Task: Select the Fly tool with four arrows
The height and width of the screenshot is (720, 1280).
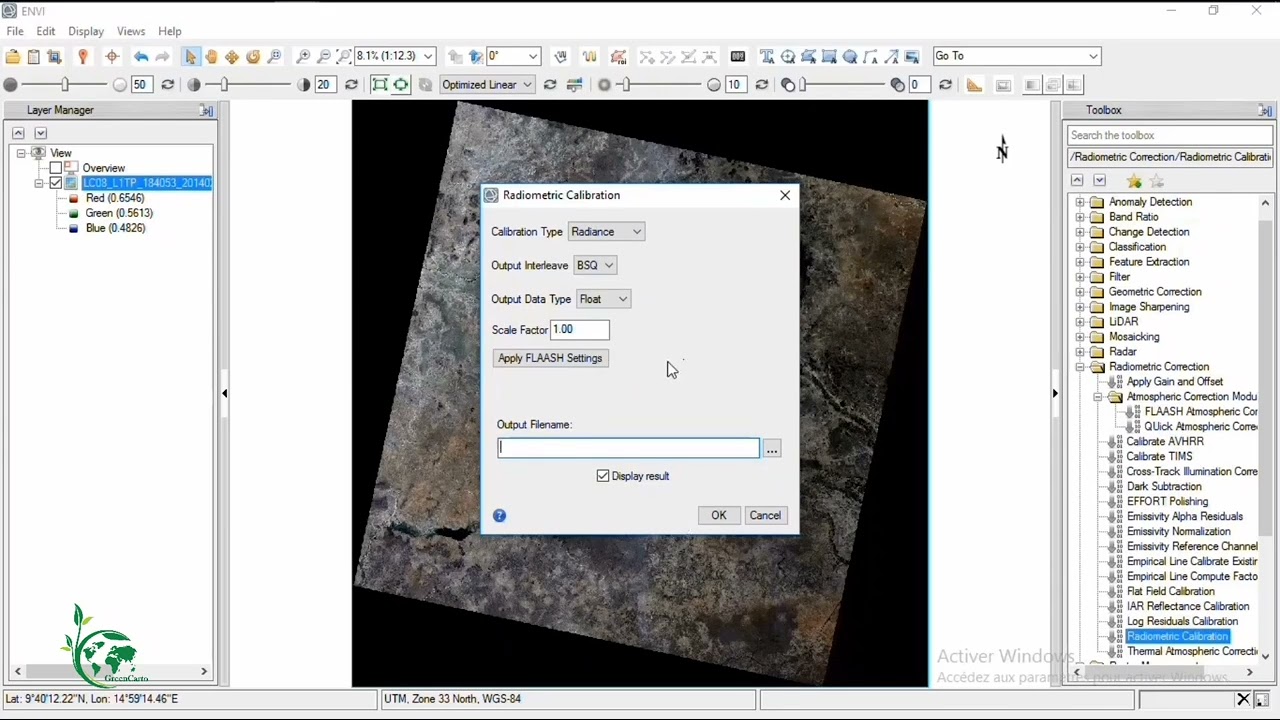Action: pyautogui.click(x=232, y=57)
